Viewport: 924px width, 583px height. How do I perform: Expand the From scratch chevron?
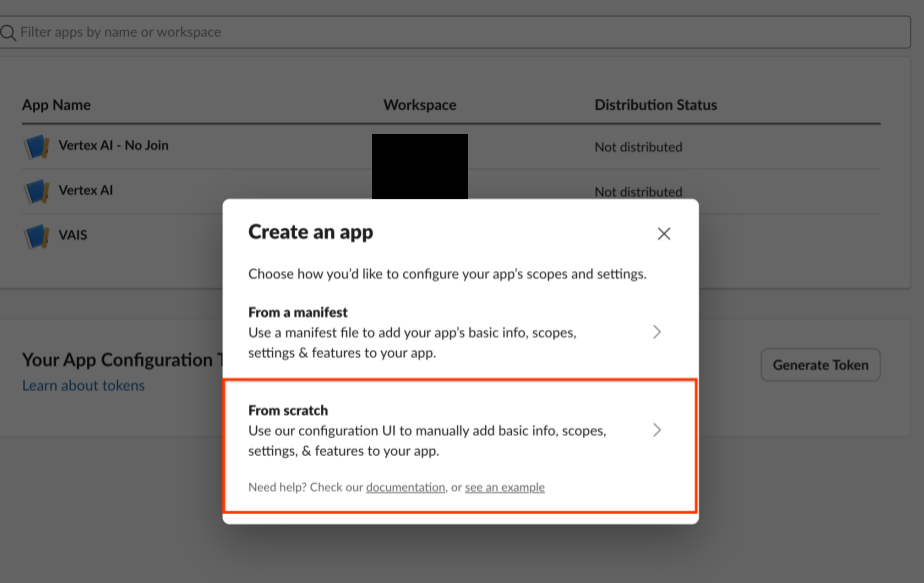tap(657, 430)
